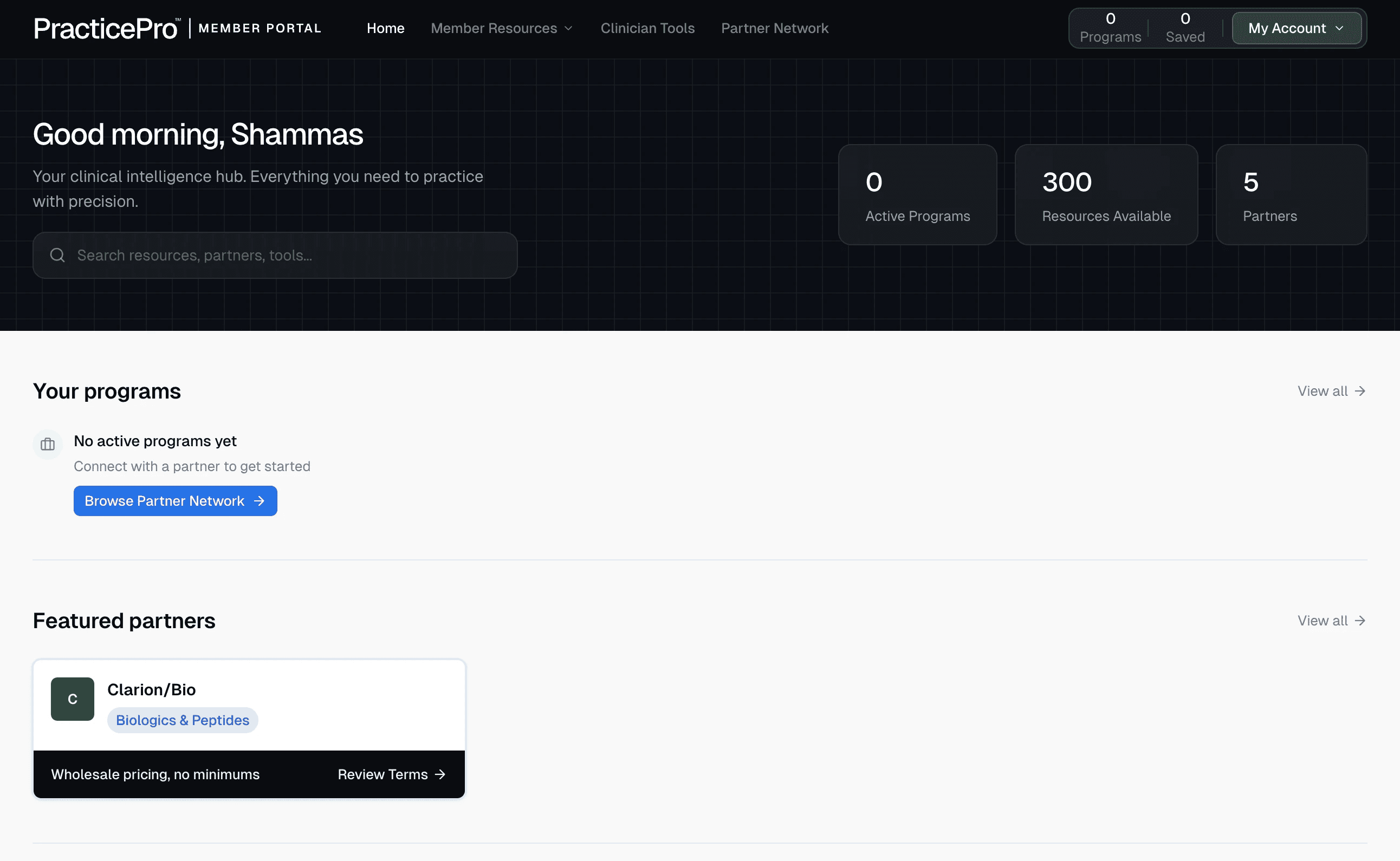Click the Active Programs stat card
Screen dimensions: 1400x861
(918, 195)
